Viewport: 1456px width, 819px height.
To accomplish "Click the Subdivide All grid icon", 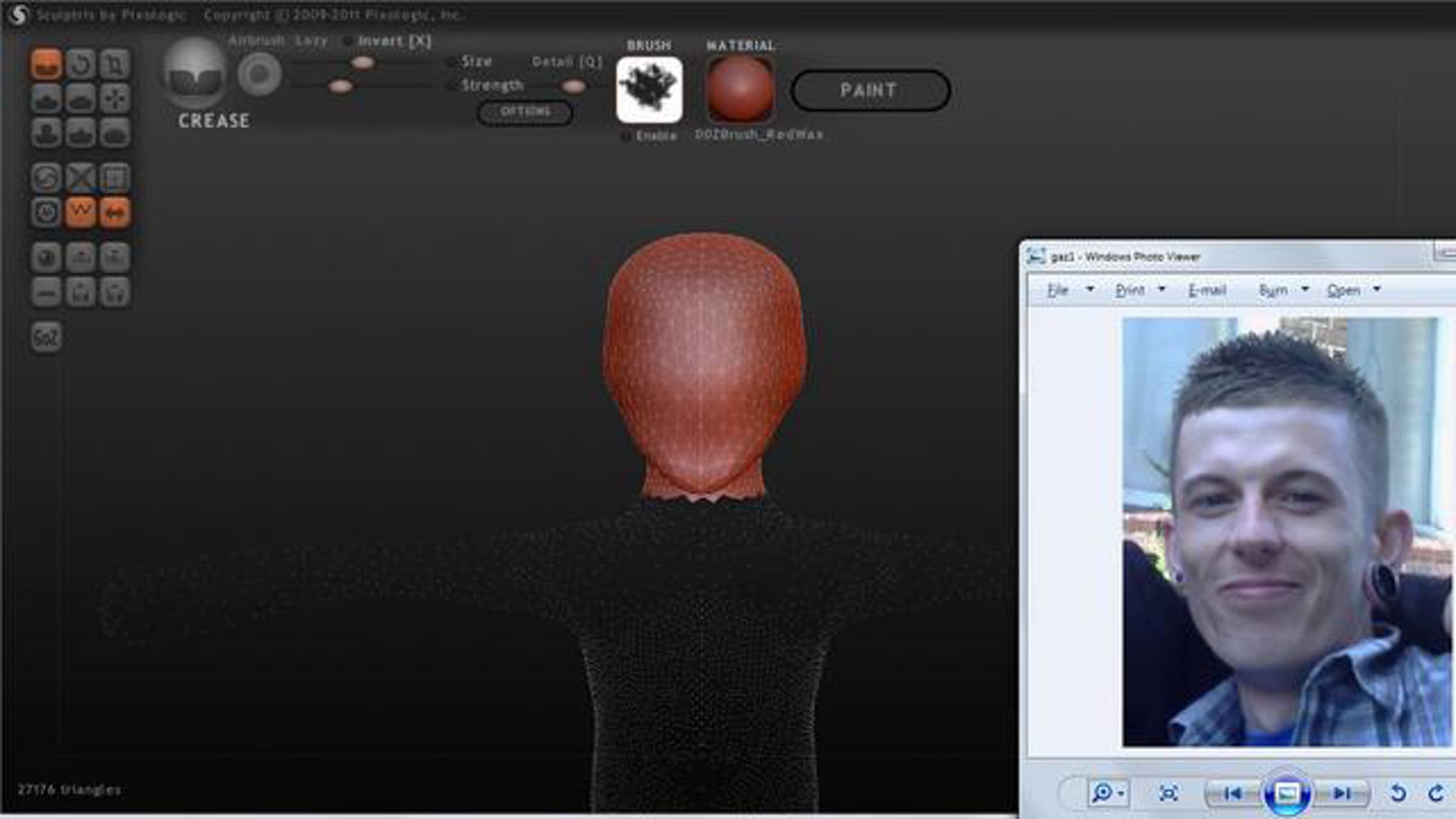I will click(115, 178).
